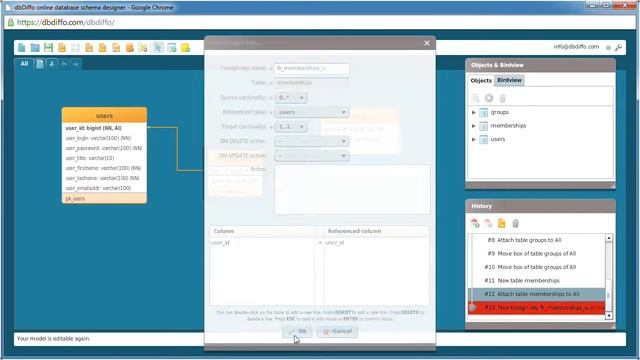Viewport: 640px width, 360px height.
Task: Select the user_id cell under Referenced column
Action: (376, 243)
